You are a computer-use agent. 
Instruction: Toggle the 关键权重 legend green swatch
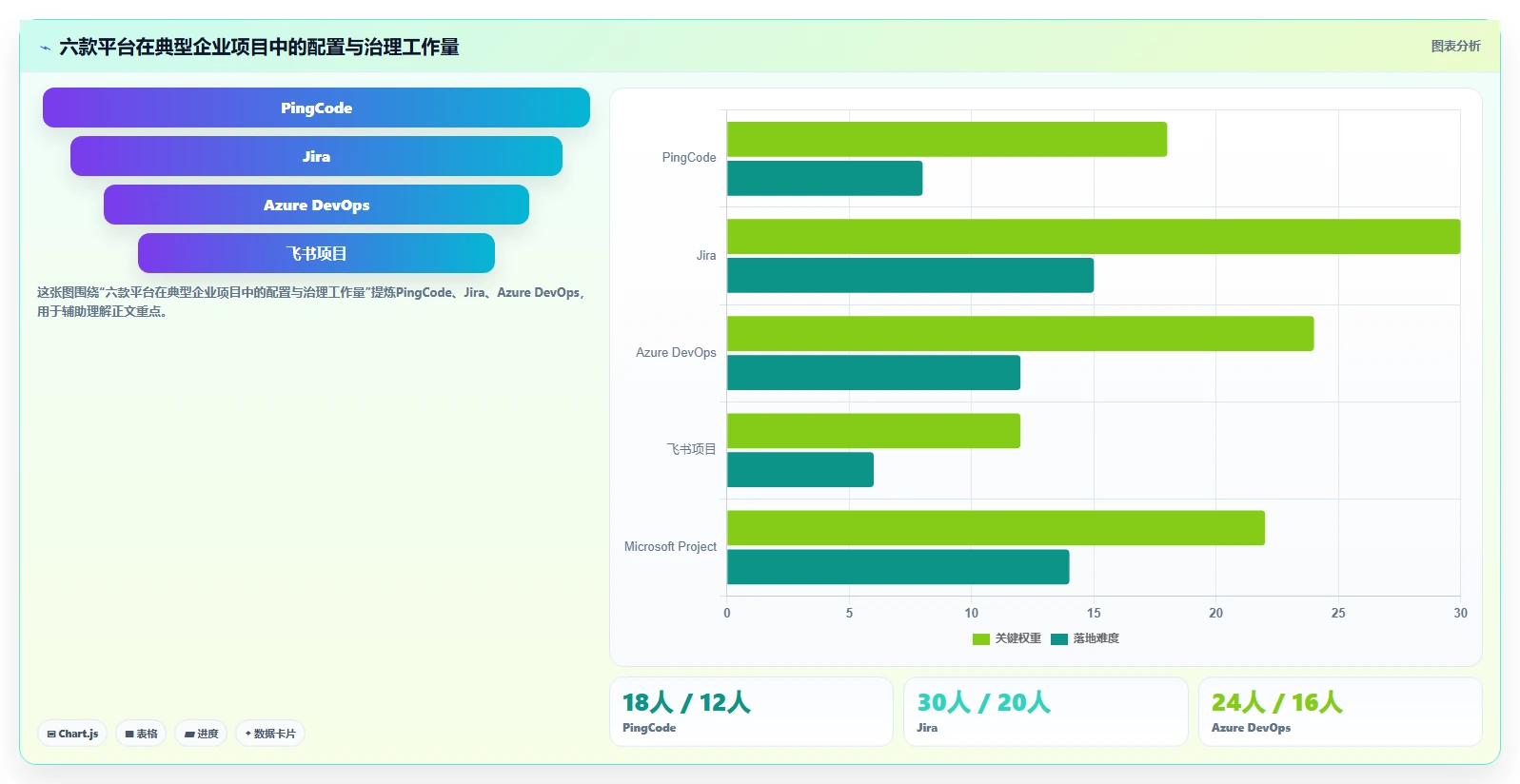point(981,639)
